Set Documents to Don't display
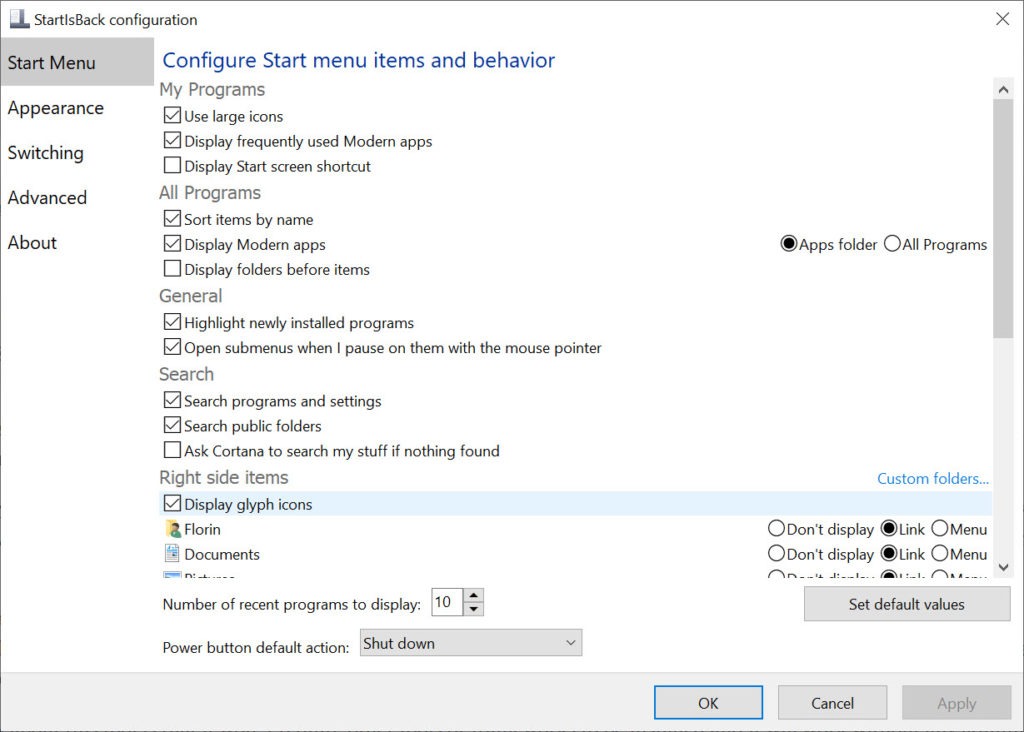The width and height of the screenshot is (1024, 732). (x=776, y=553)
